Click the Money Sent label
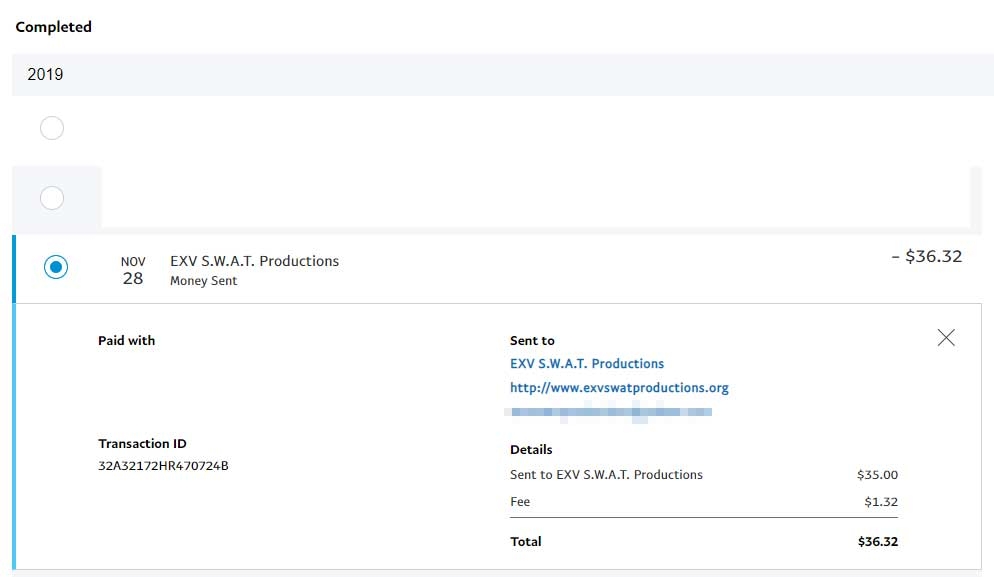The width and height of the screenshot is (994, 577). point(203,280)
